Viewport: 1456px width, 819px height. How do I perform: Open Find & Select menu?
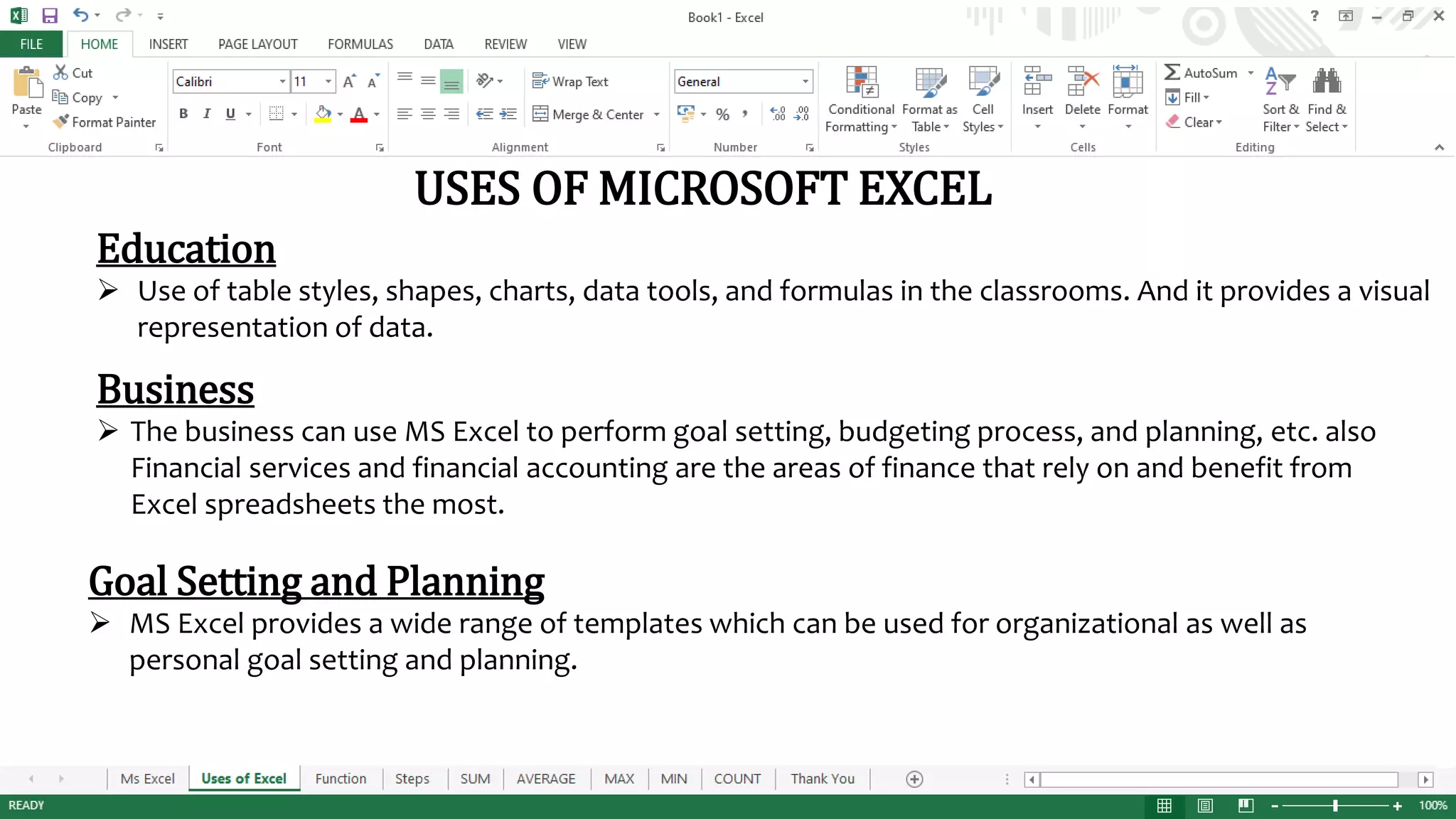click(x=1327, y=100)
